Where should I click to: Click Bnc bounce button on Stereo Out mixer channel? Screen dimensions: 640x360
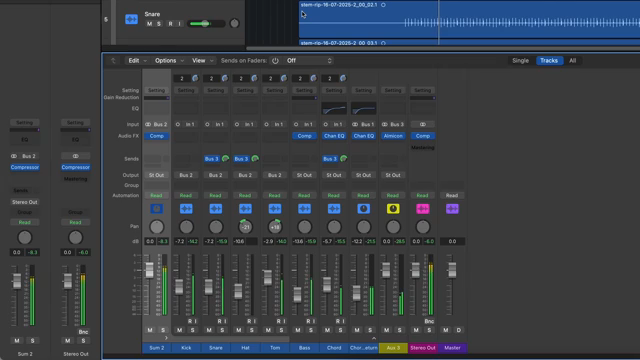(429, 321)
